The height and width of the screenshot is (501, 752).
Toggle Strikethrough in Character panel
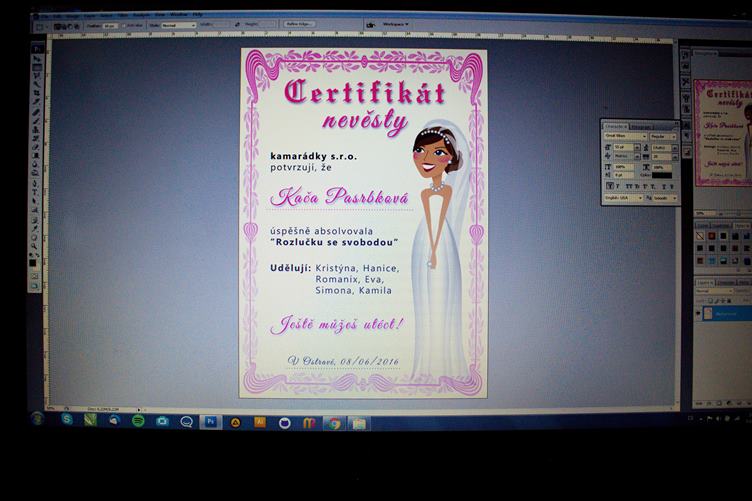672,186
